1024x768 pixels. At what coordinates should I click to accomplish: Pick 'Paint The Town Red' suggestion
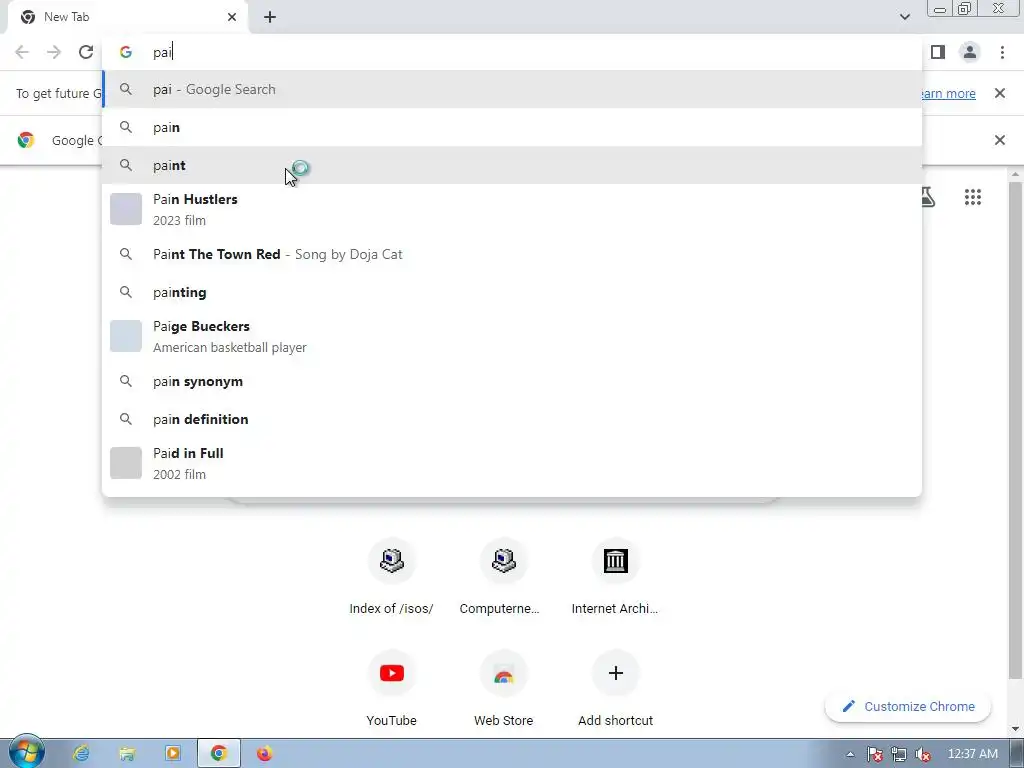click(x=512, y=254)
